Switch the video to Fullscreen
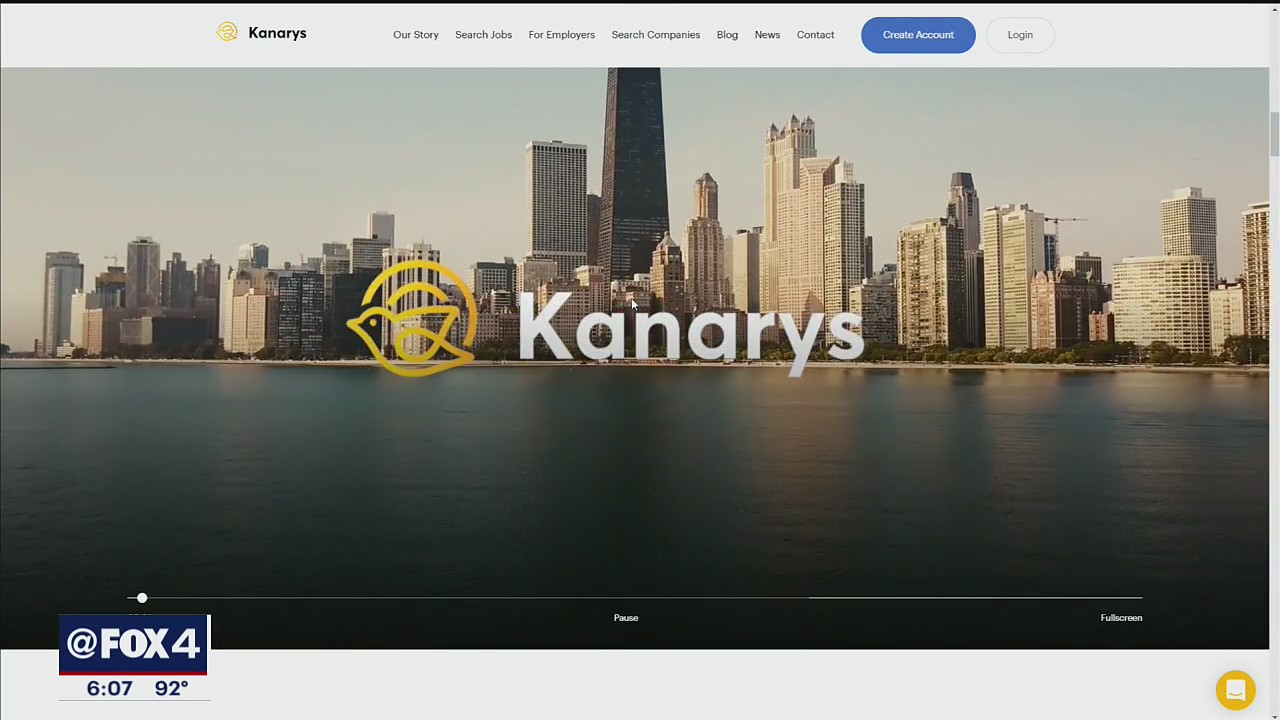This screenshot has width=1280, height=720. click(x=1121, y=618)
